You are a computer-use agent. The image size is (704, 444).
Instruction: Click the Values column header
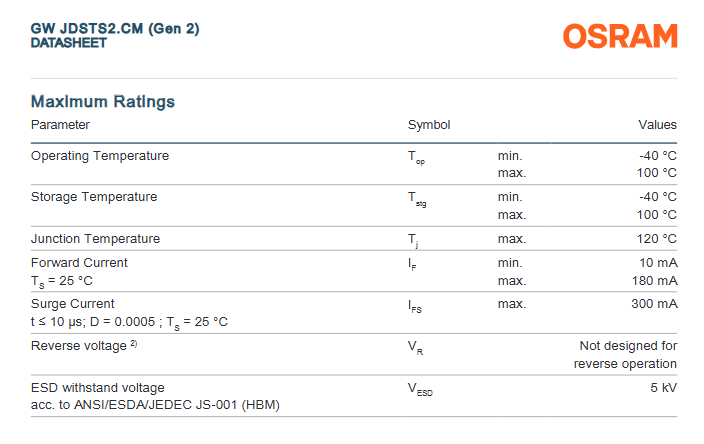[x=657, y=125]
